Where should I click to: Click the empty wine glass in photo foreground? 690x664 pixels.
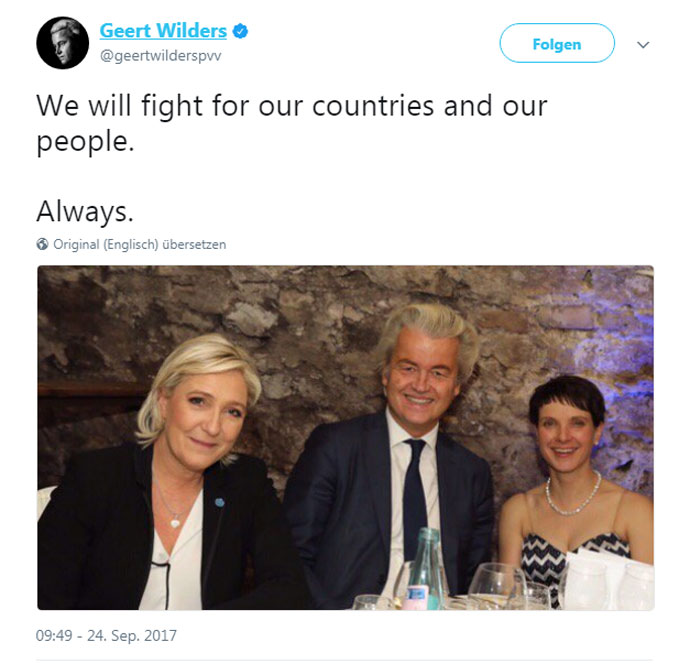(498, 586)
